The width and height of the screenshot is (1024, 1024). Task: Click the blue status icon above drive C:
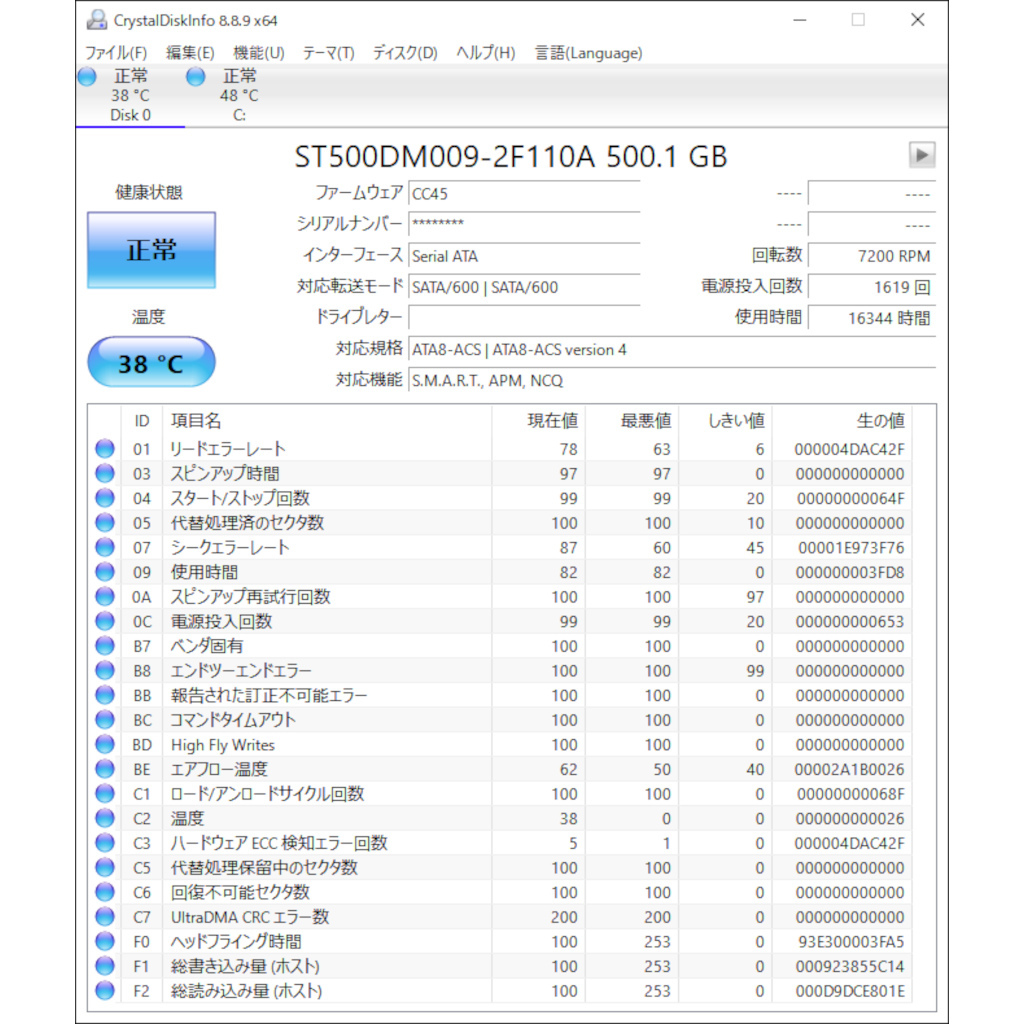tap(194, 75)
